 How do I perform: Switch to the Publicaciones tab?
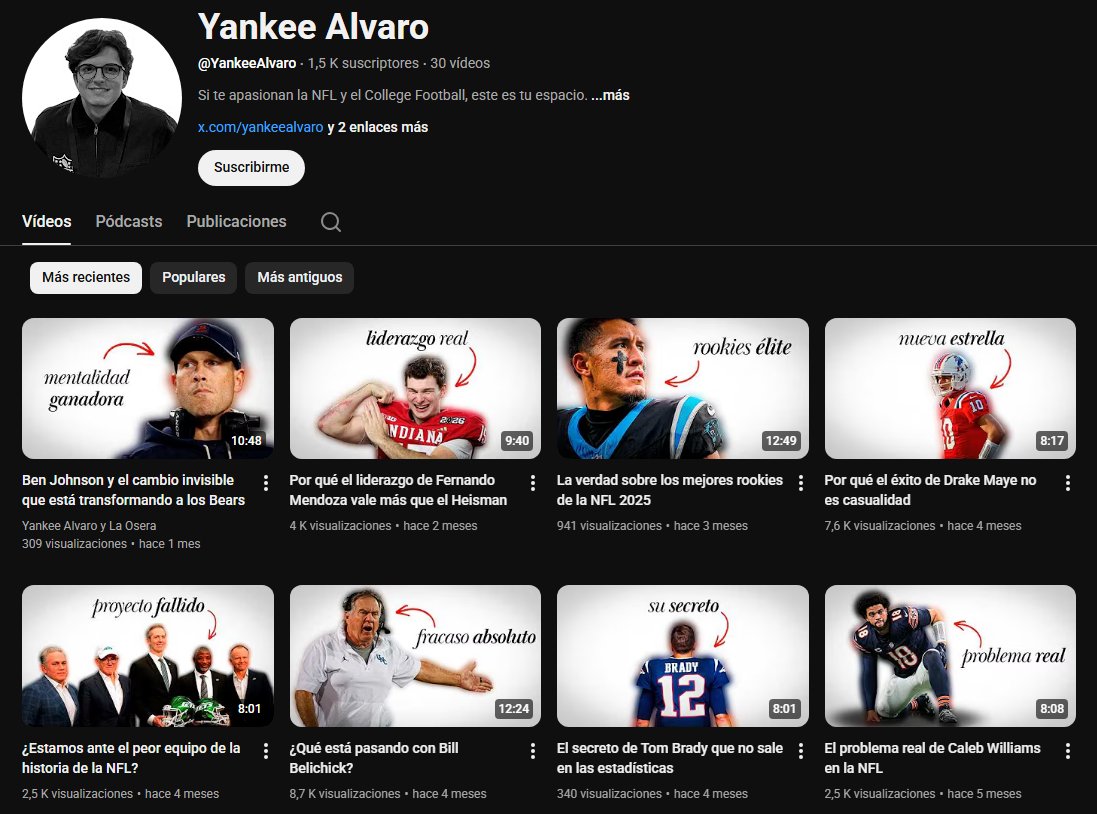236,221
